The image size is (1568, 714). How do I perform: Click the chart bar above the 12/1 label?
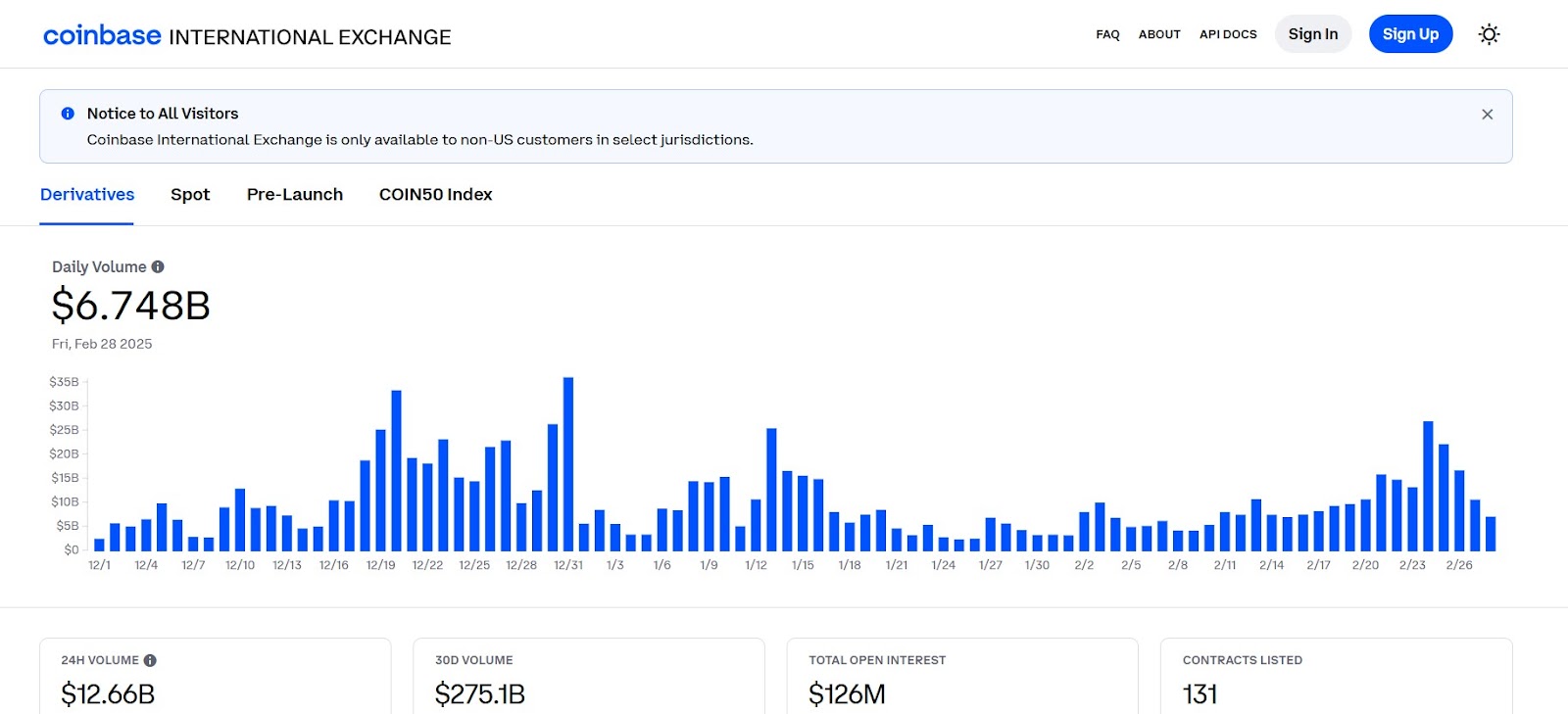[99, 545]
